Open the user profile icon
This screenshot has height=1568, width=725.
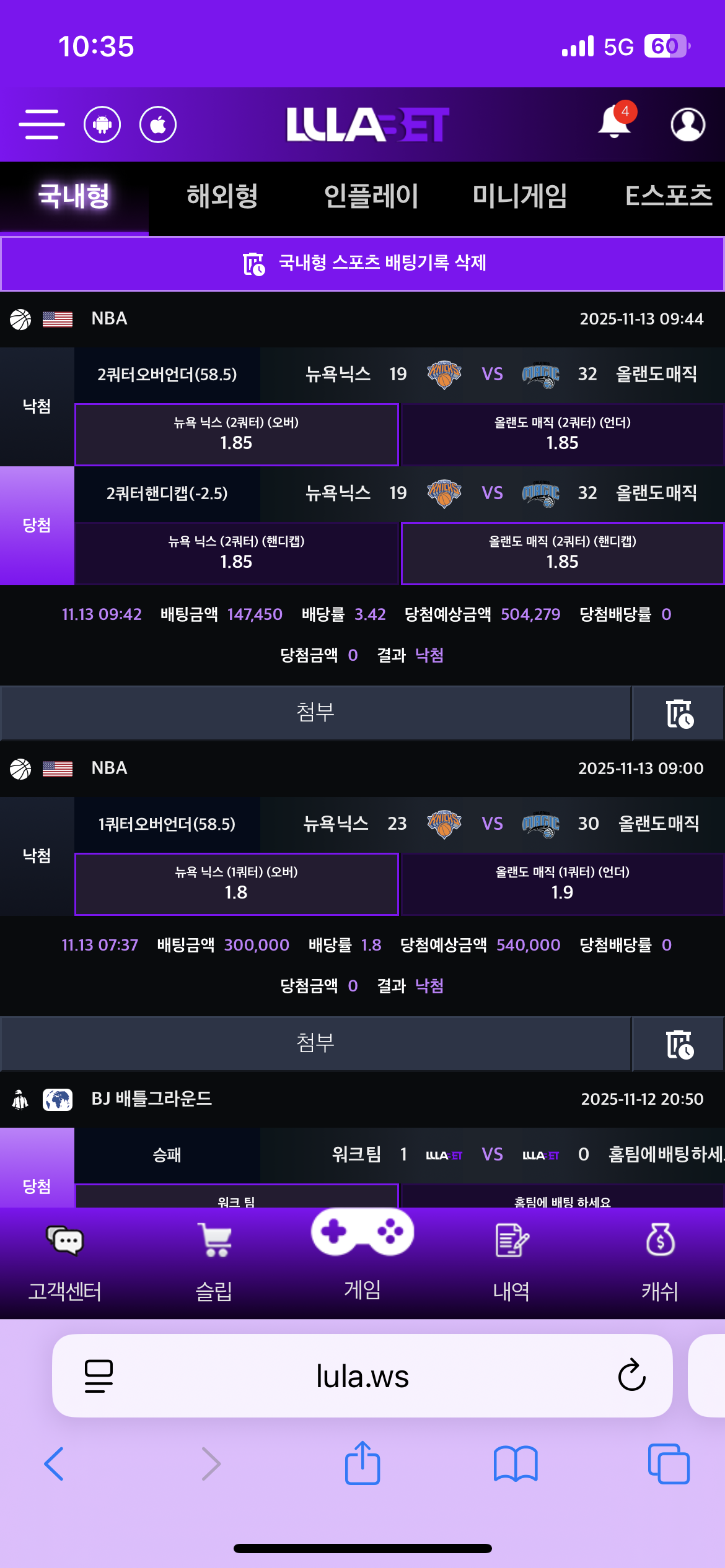click(x=688, y=124)
